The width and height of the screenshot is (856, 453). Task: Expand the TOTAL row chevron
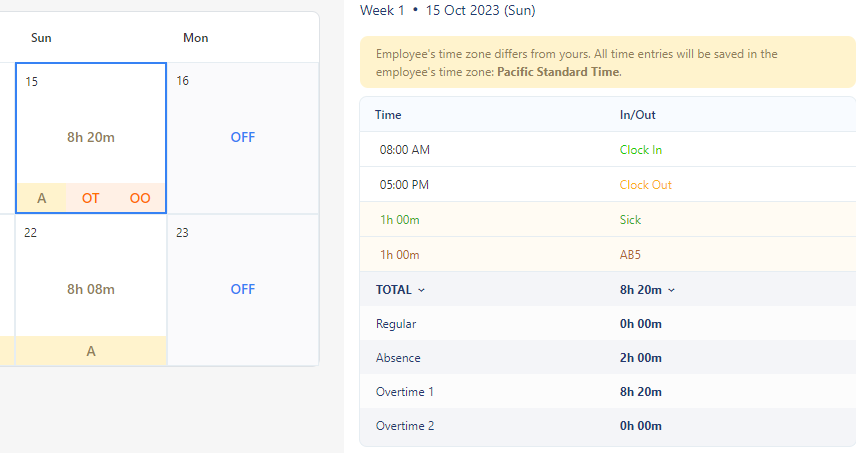[x=421, y=290]
